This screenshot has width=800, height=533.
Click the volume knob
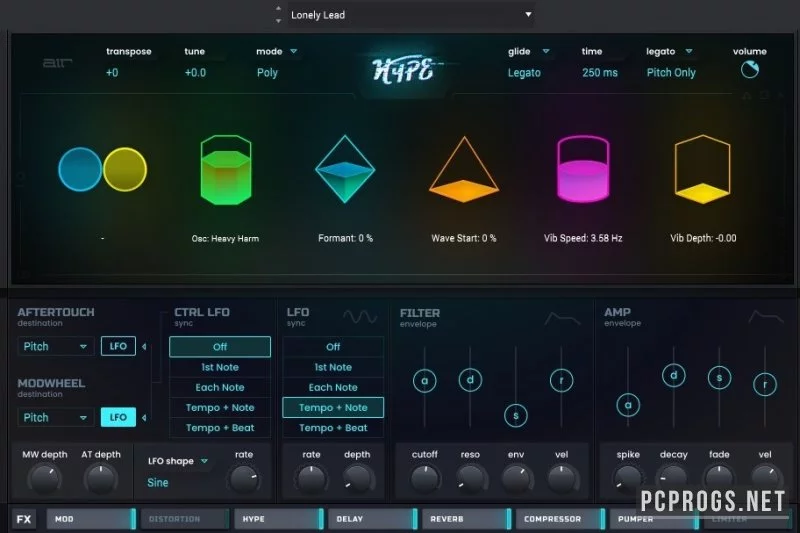click(x=749, y=70)
